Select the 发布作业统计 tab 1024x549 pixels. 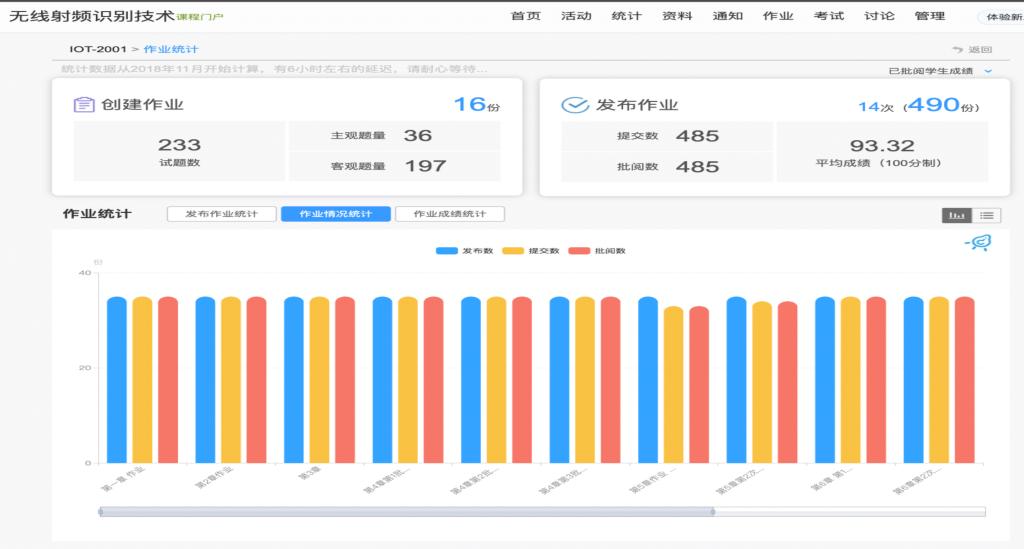coord(221,214)
